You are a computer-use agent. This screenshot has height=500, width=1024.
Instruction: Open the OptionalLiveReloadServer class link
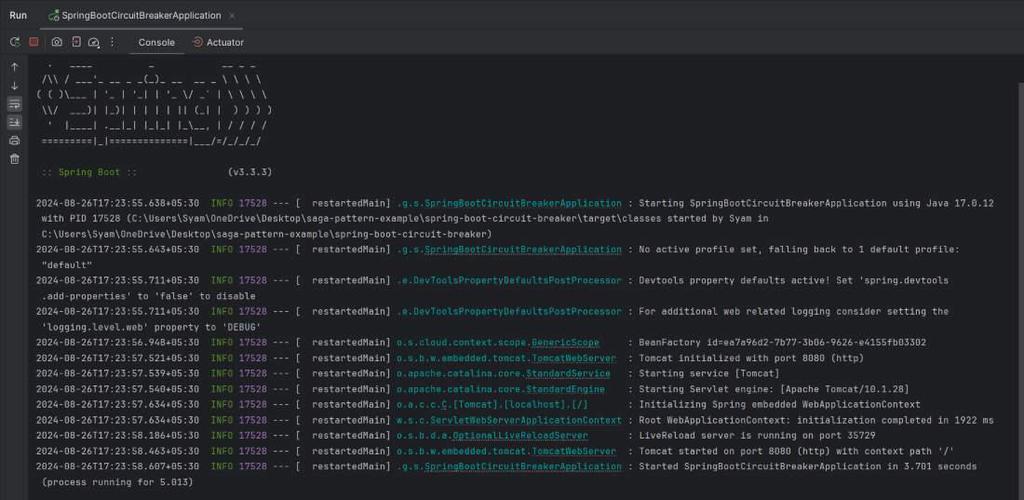(520, 435)
